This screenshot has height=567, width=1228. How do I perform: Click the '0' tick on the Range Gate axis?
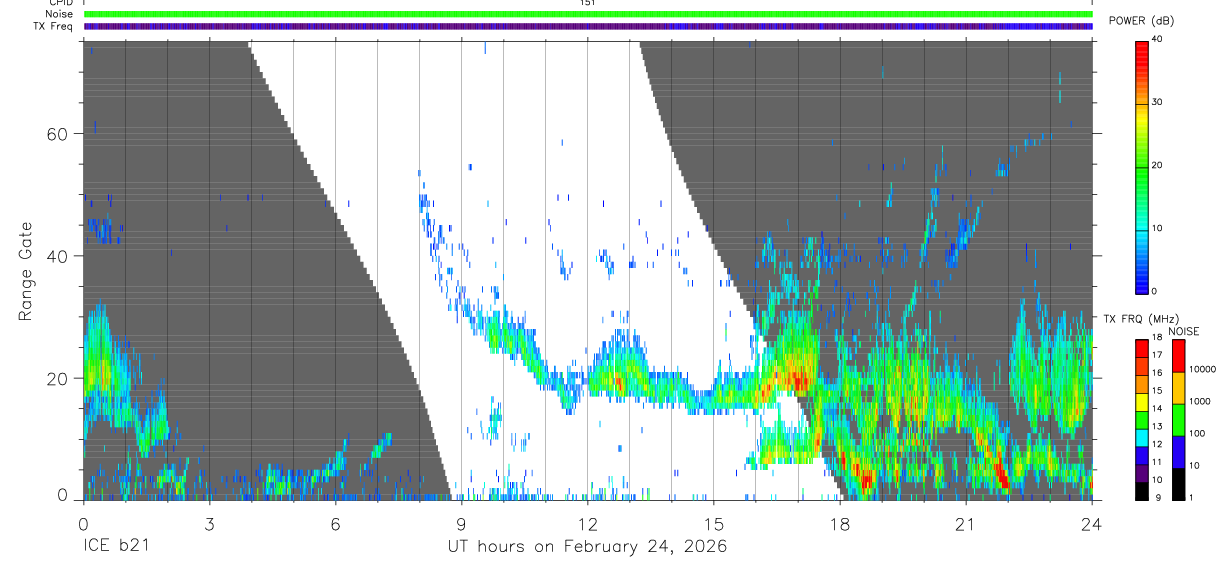[63, 494]
